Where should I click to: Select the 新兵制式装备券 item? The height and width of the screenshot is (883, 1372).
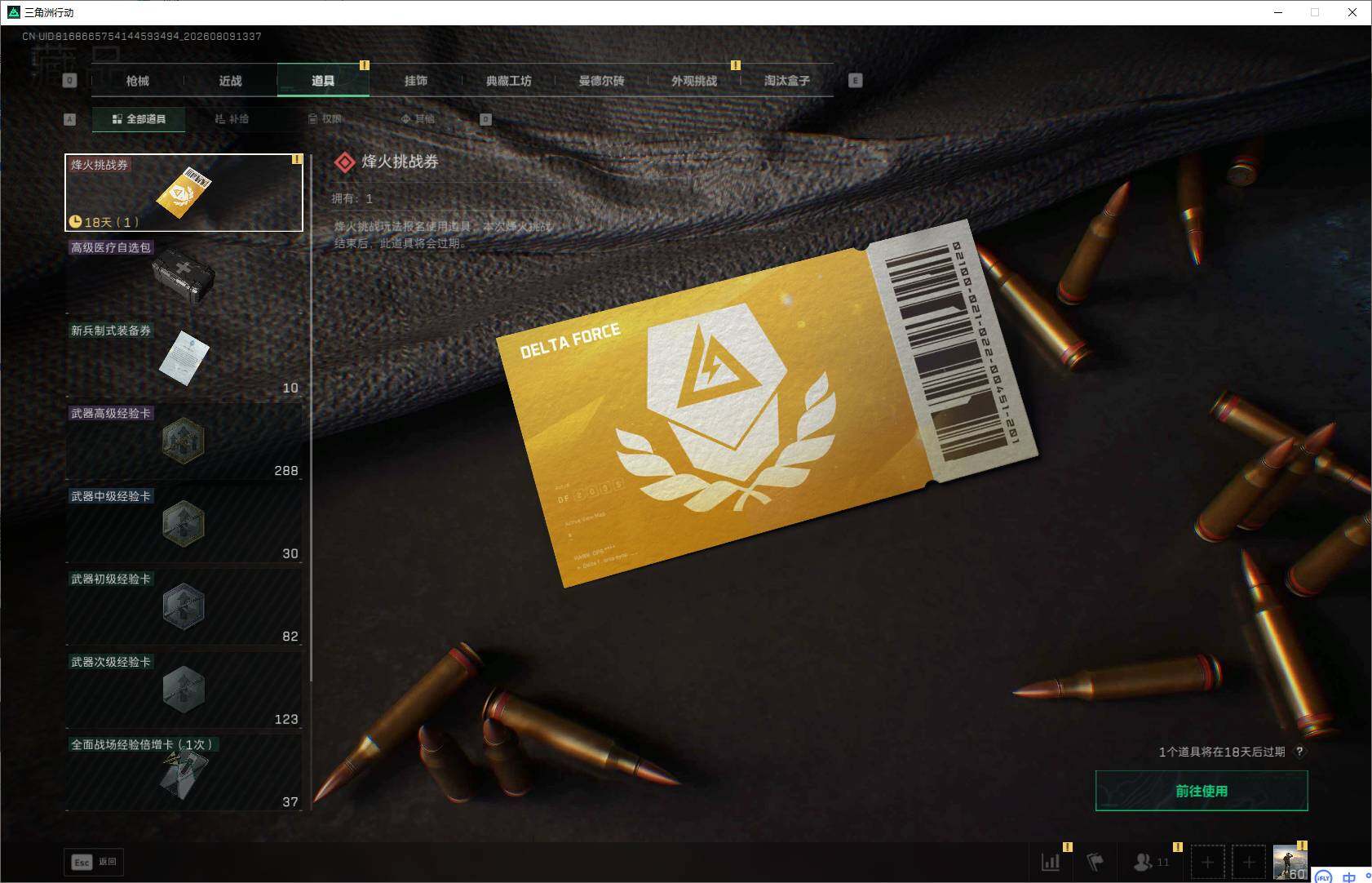click(x=184, y=358)
